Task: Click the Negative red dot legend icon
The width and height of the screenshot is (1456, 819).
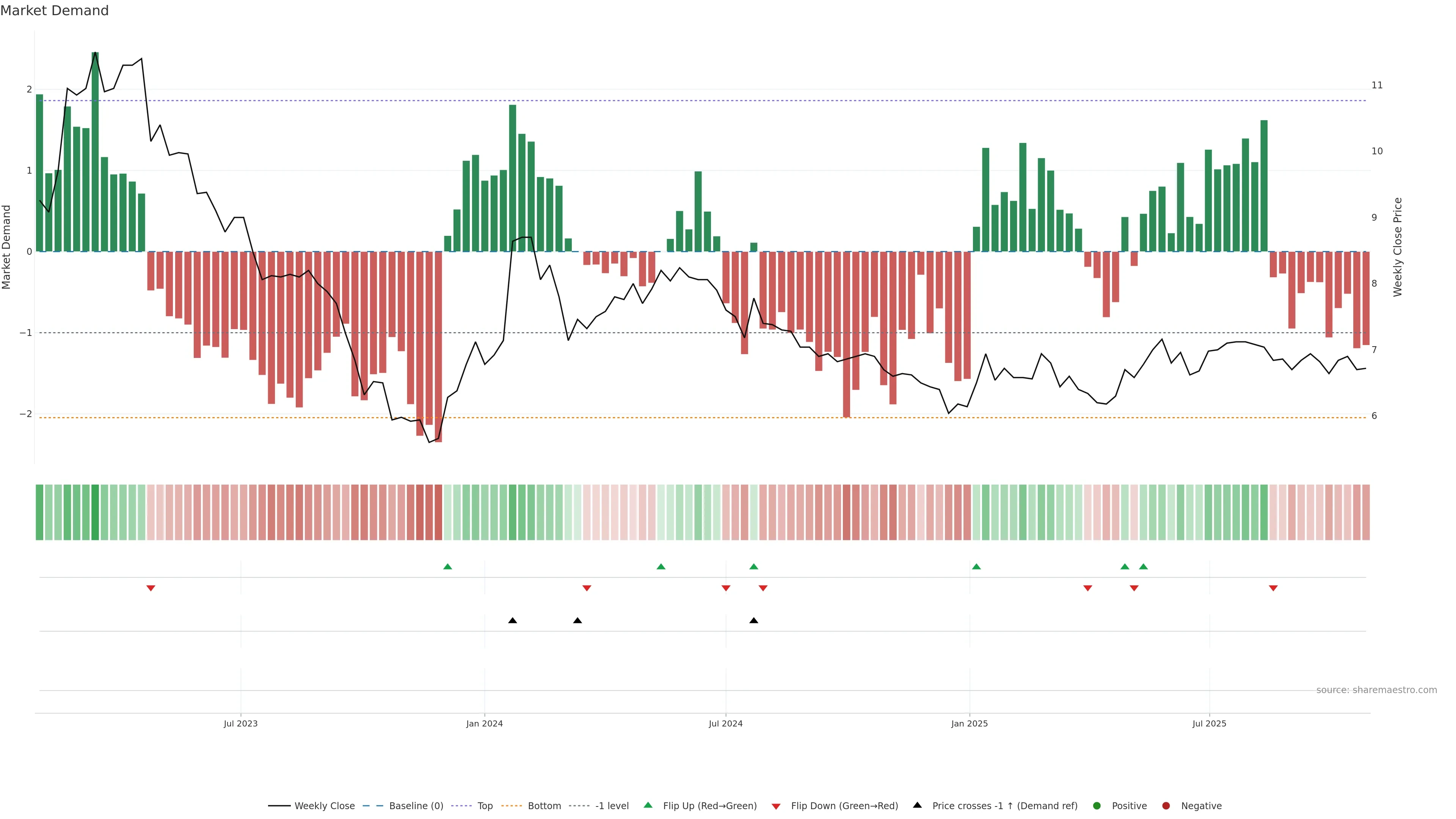Action: pos(1166,805)
